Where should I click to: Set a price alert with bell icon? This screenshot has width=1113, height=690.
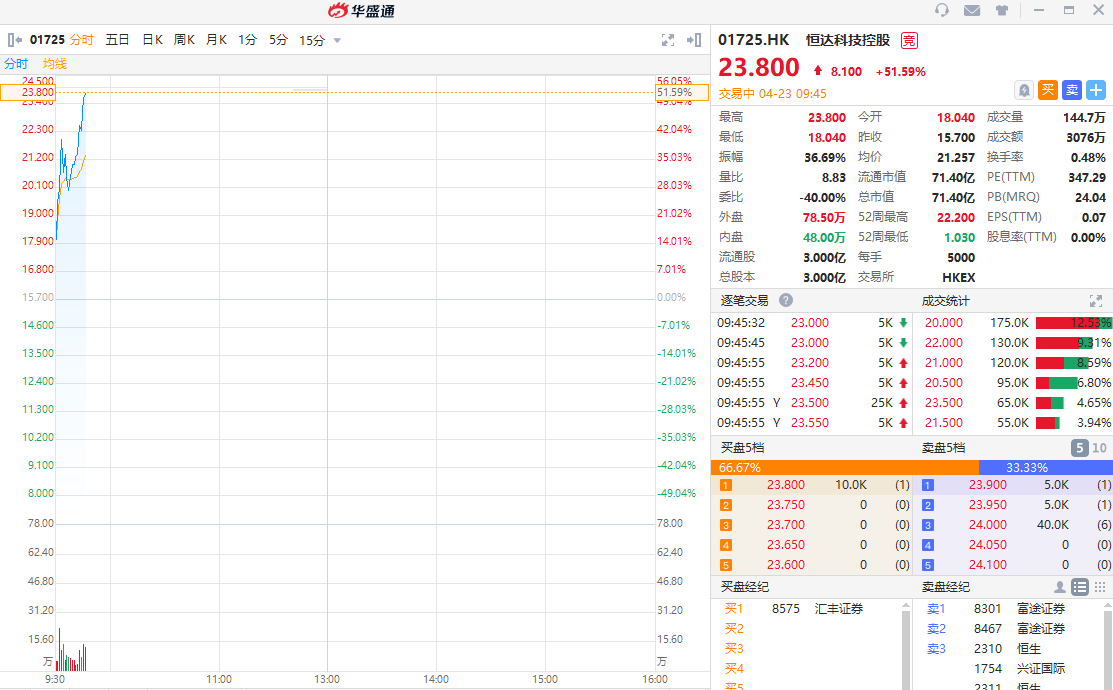pos(1024,90)
